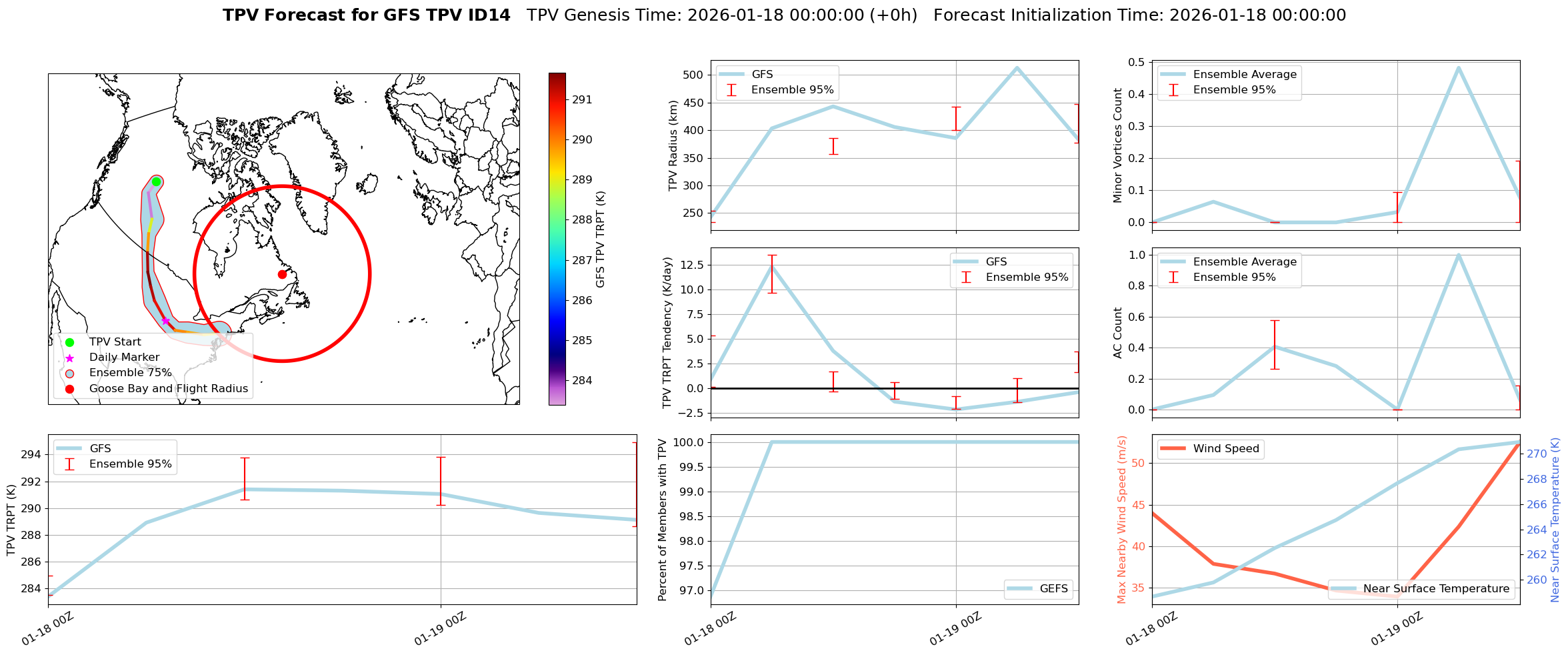Click the peak of the AC Count line
The width and height of the screenshot is (1568, 655).
(x=1459, y=255)
